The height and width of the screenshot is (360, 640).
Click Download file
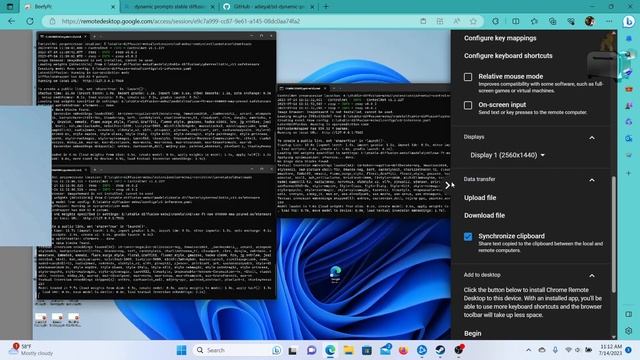coord(484,216)
